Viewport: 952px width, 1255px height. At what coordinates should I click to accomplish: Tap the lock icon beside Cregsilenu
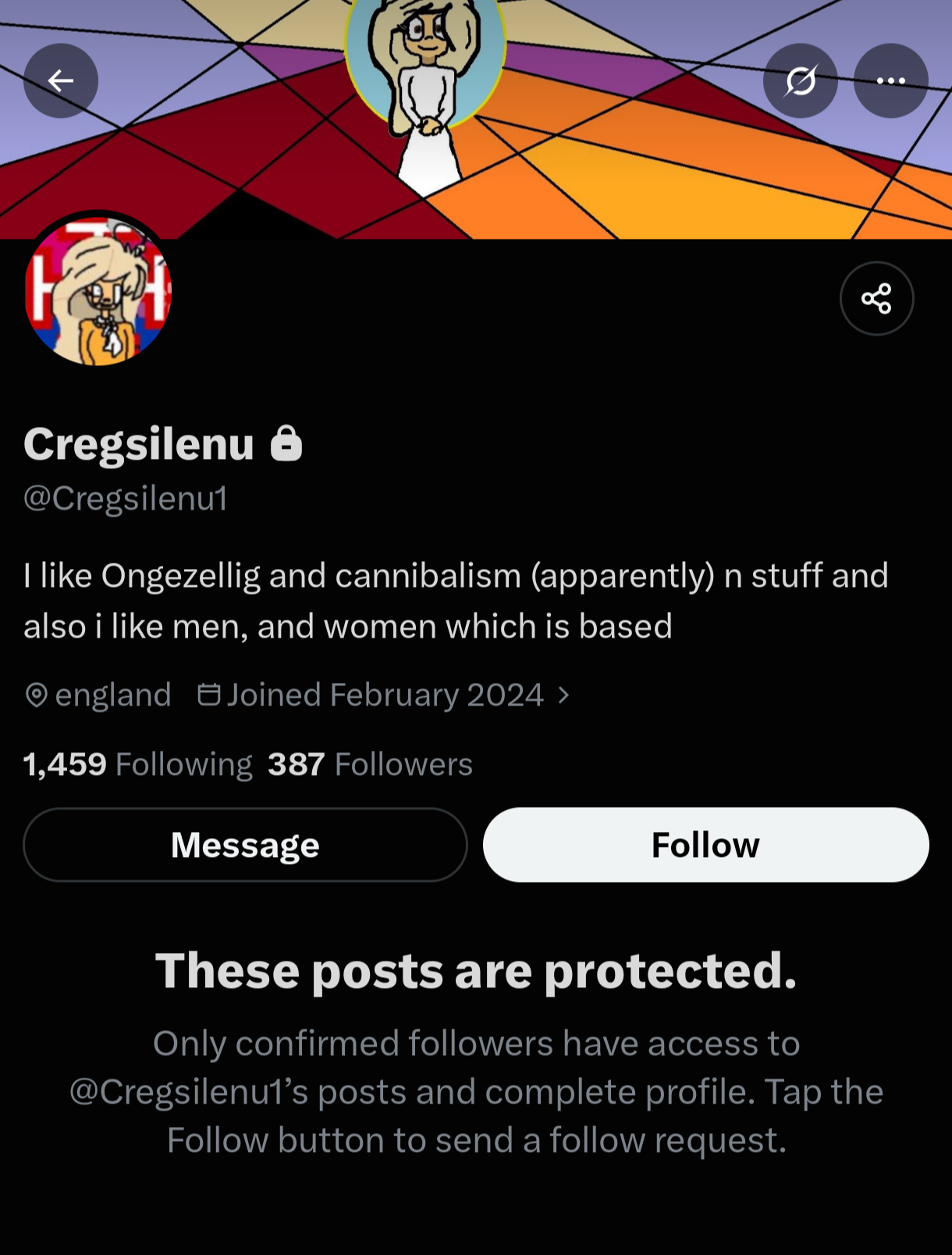pyautogui.click(x=286, y=443)
